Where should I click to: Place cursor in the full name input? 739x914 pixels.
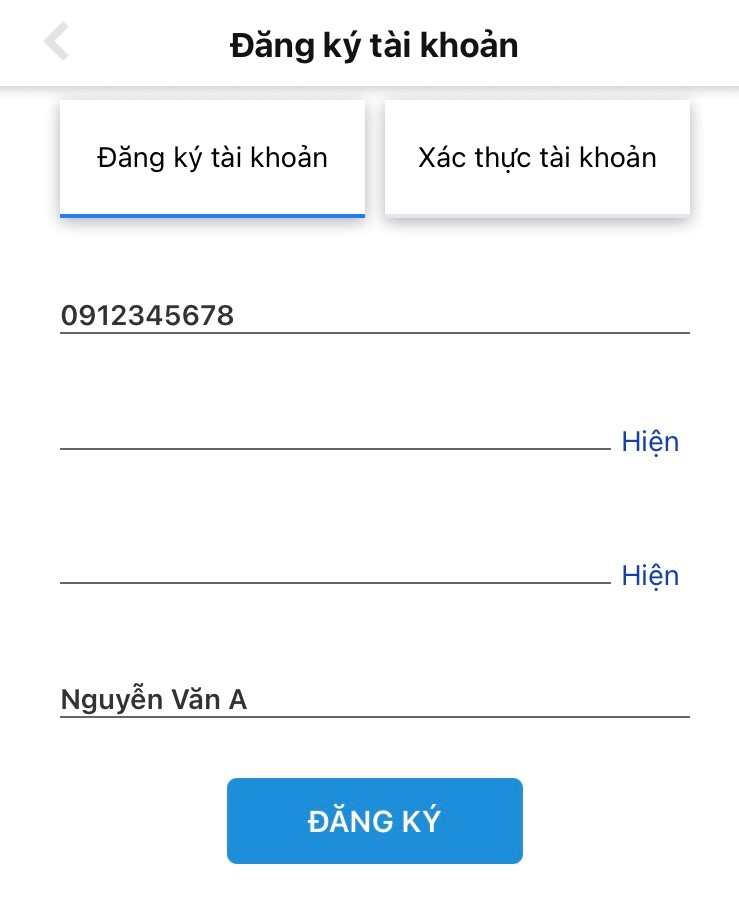(374, 700)
